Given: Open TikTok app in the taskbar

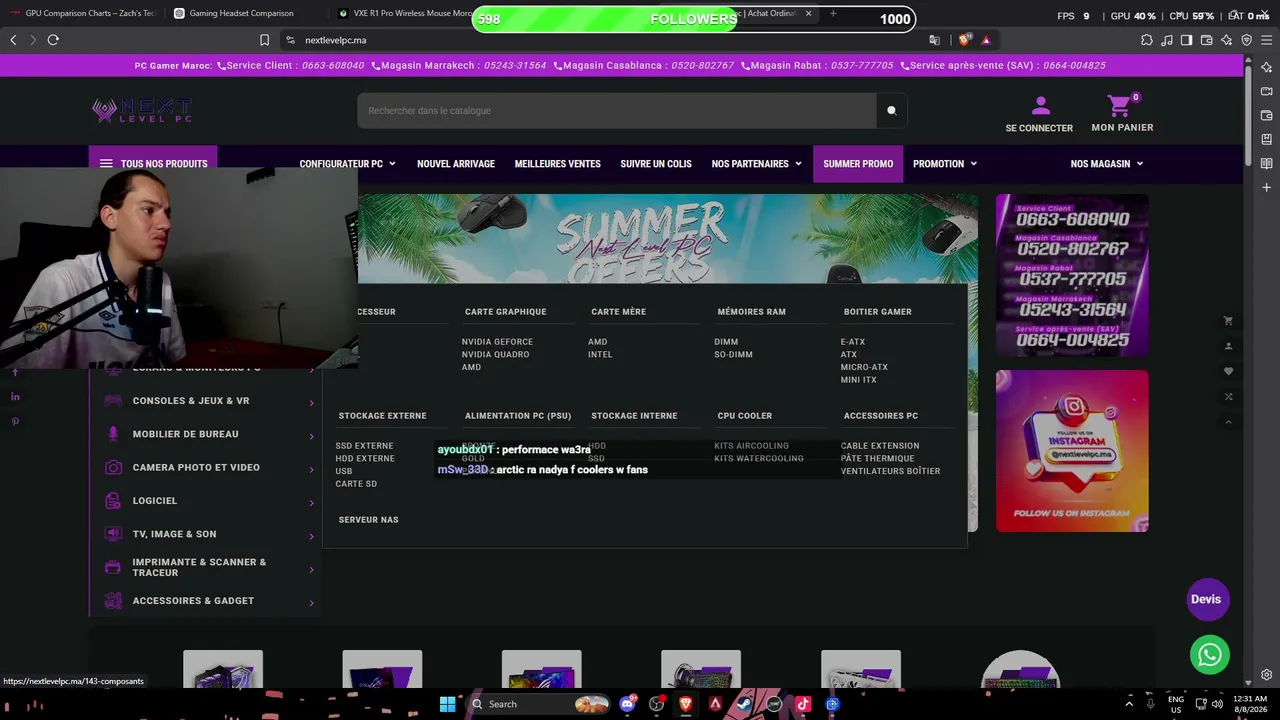Looking at the screenshot, I should pyautogui.click(x=803, y=704).
